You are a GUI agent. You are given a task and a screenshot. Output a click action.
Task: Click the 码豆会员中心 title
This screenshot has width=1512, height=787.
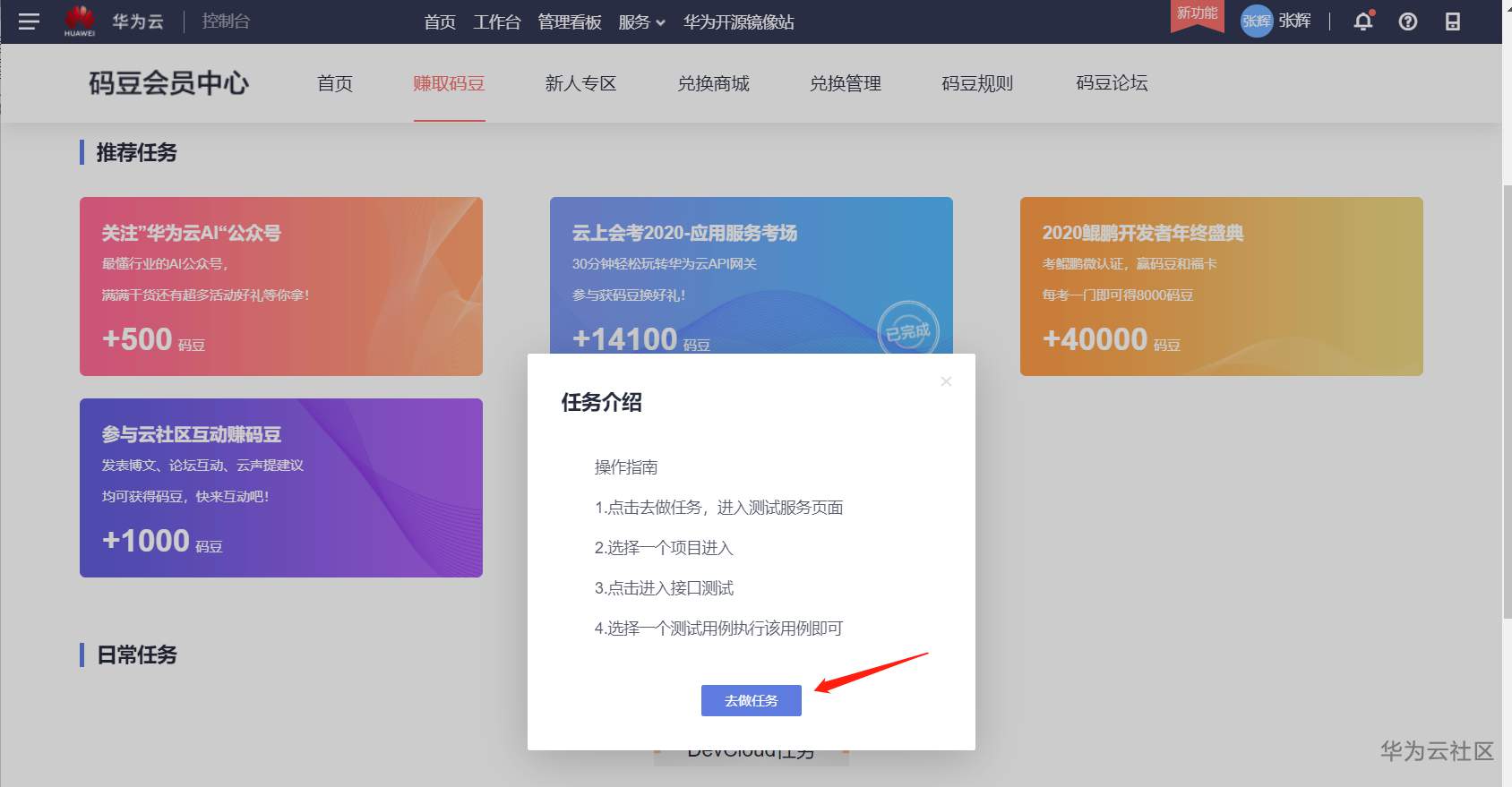[169, 83]
